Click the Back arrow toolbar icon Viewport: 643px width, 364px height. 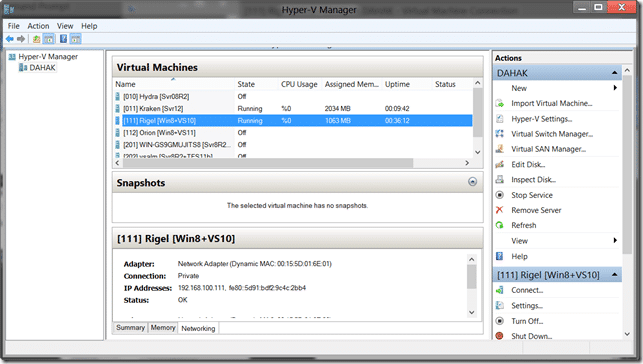(9, 39)
